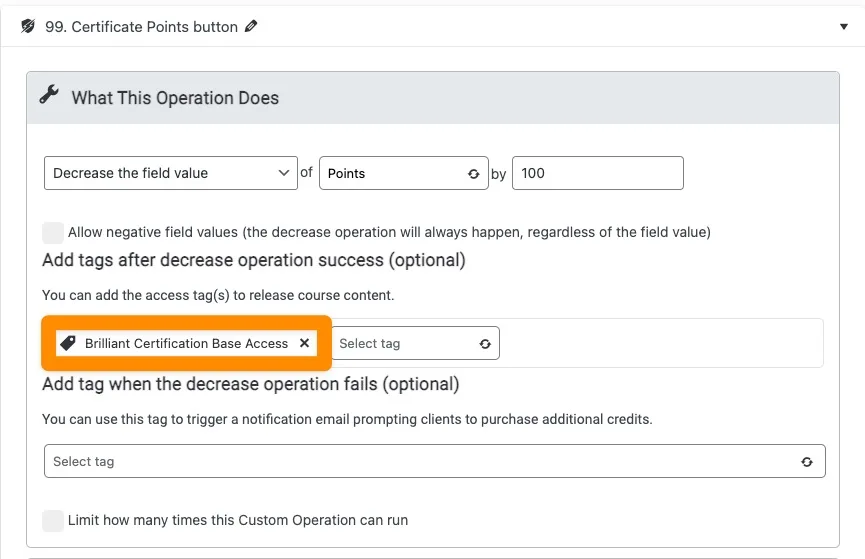Viewport: 865px width, 559px height.
Task: Click the amount input showing 100
Action: coord(597,173)
